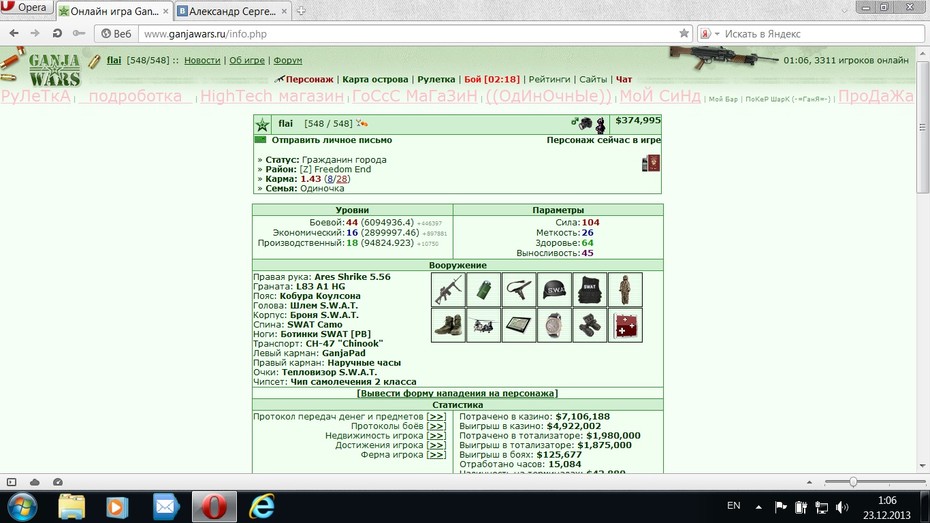Click the Новости link
Image resolution: width=930 pixels, height=523 pixels.
[x=202, y=60]
